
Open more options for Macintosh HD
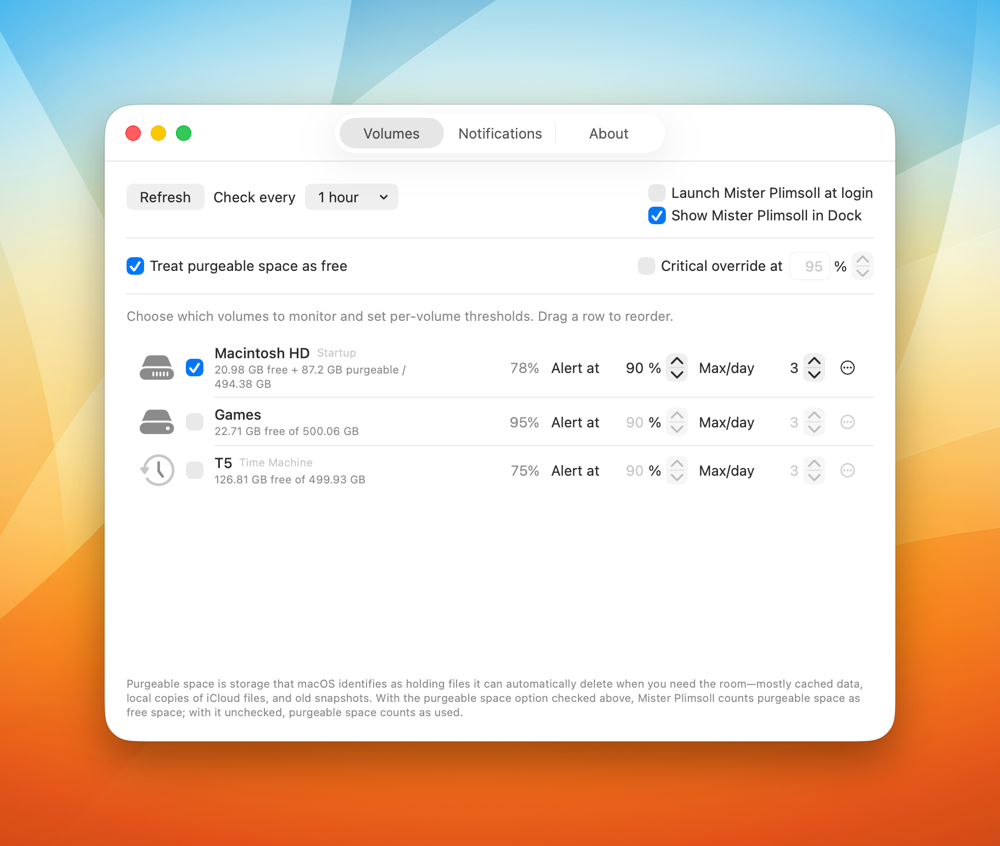tap(847, 368)
